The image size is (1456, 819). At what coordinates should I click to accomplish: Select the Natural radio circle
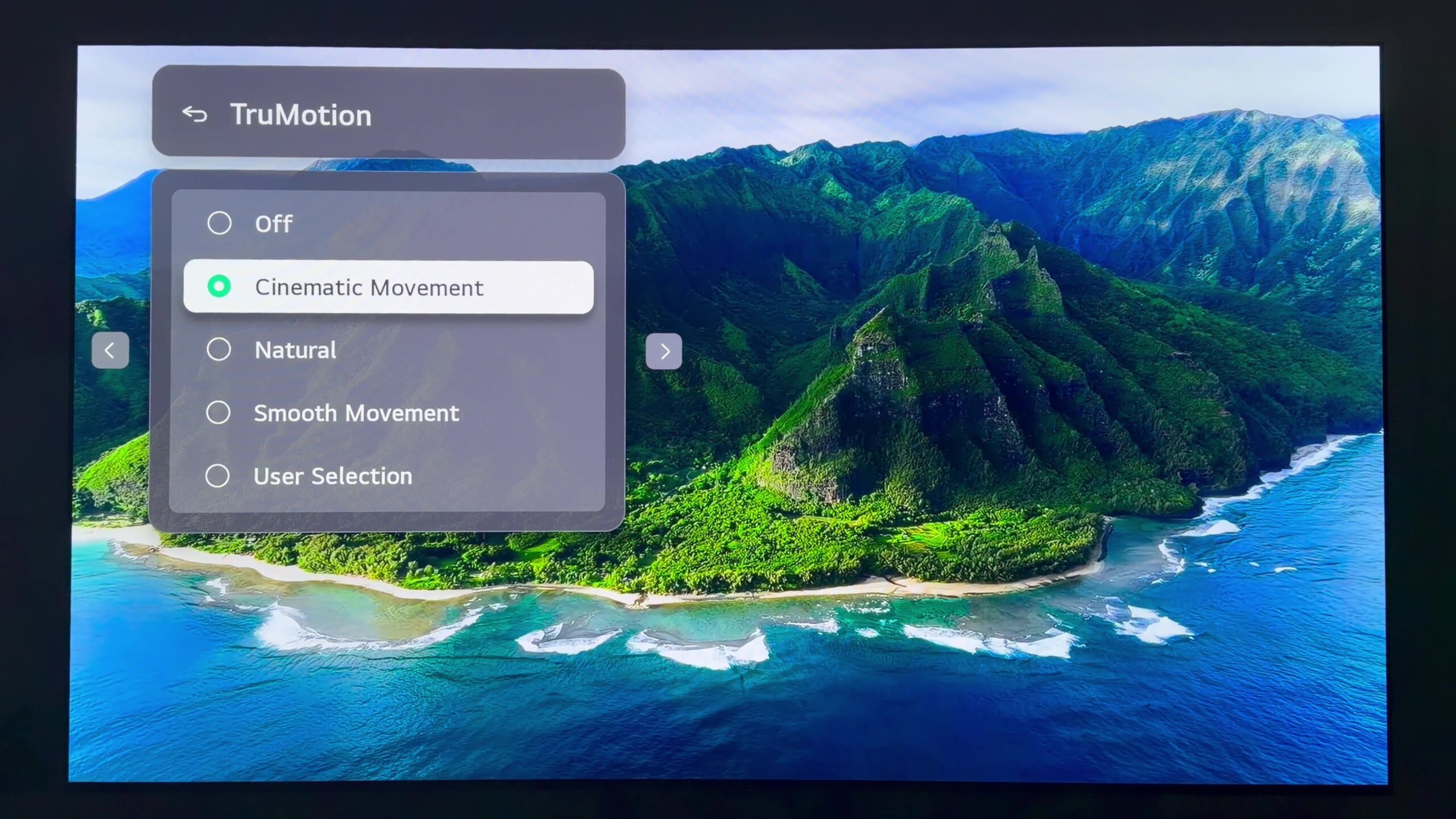pos(218,349)
